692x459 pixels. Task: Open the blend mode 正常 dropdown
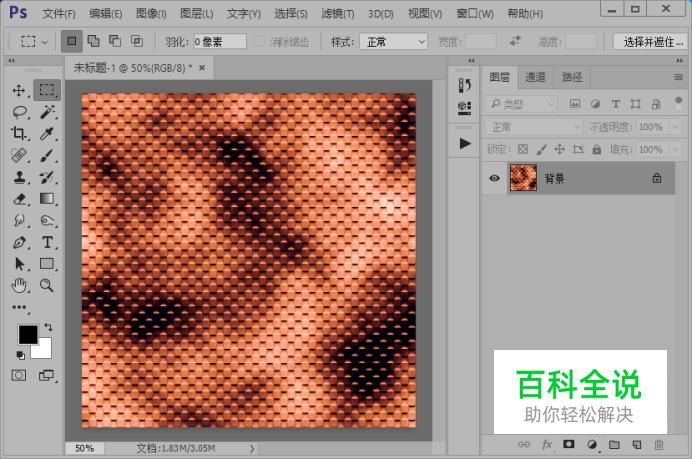point(534,128)
